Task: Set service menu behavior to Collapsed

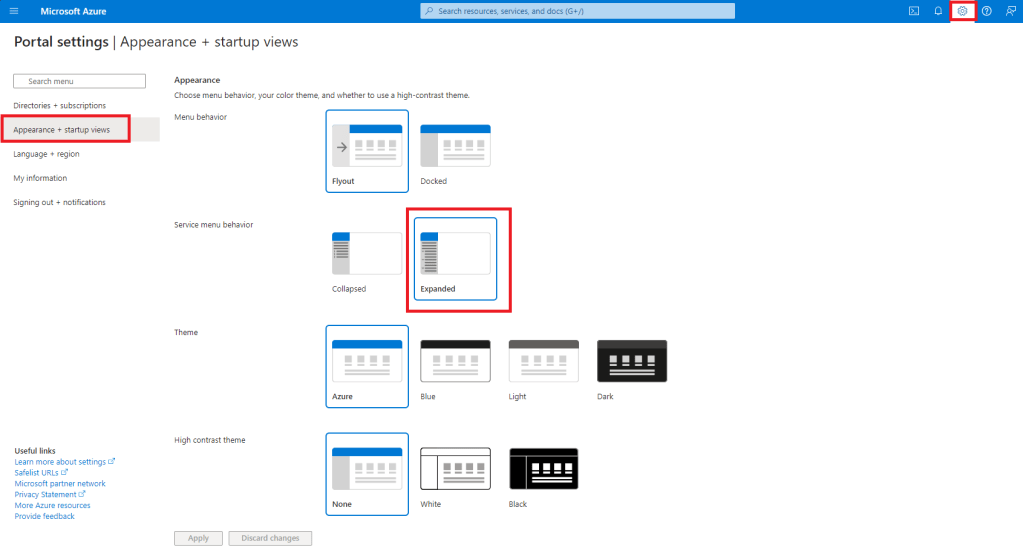Action: pos(367,258)
